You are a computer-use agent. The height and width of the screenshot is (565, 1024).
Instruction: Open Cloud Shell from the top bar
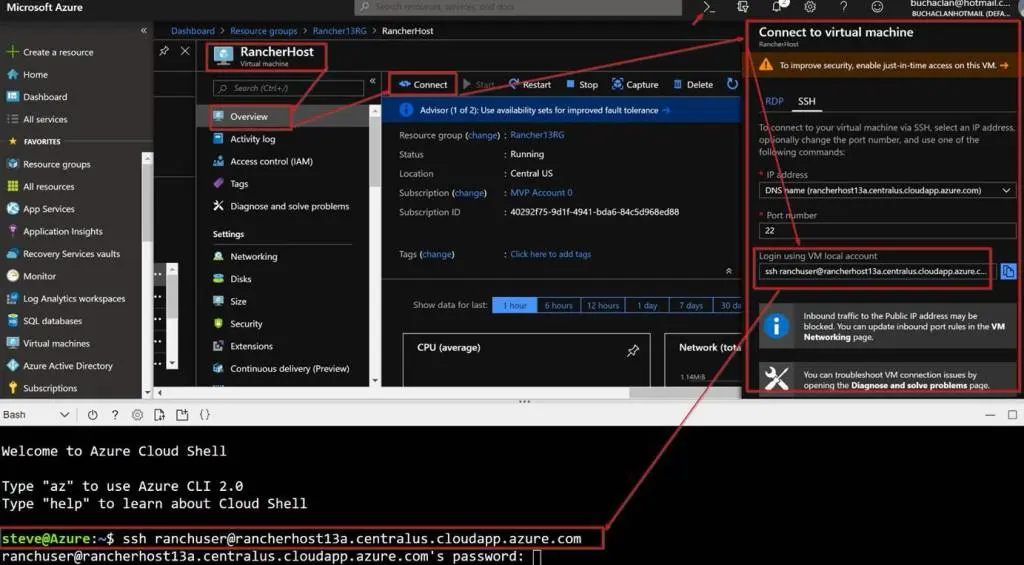709,7
